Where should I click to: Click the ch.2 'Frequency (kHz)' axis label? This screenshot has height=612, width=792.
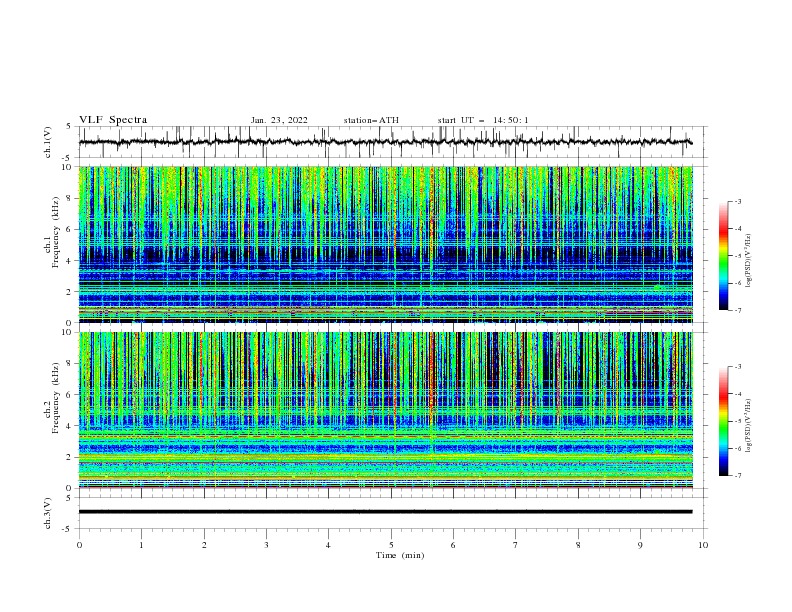click(56, 398)
